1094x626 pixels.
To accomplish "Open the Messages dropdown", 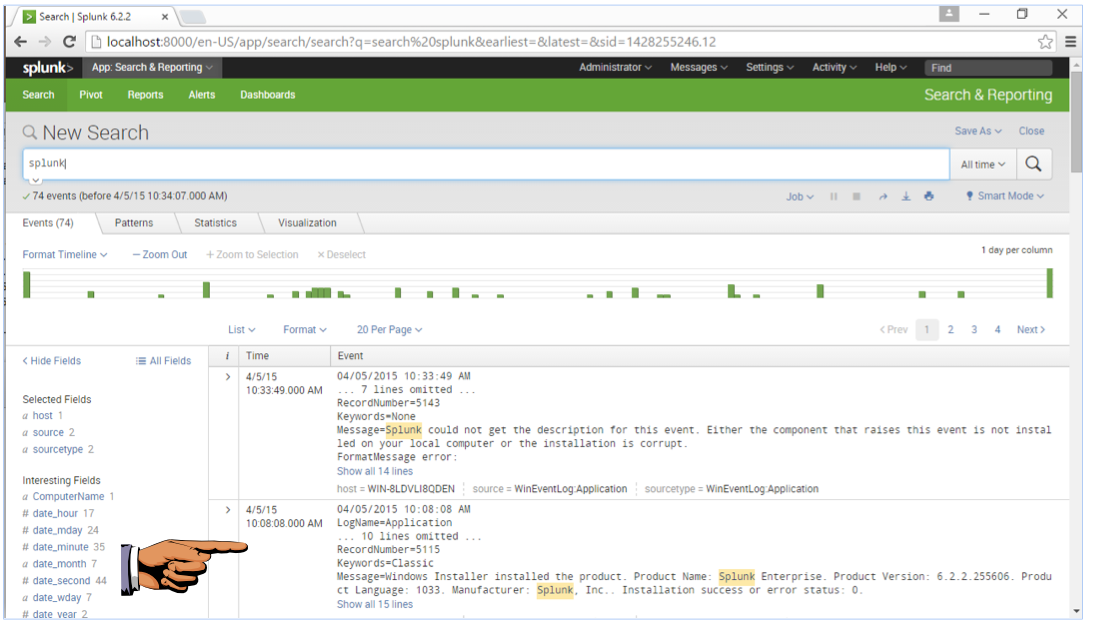I will (698, 68).
